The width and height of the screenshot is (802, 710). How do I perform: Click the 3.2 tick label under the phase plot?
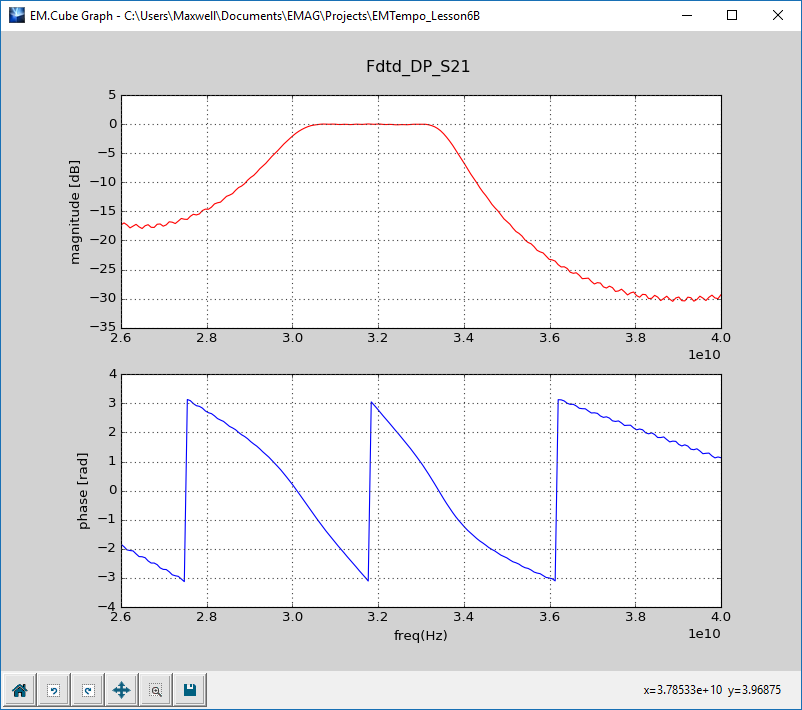(x=378, y=618)
